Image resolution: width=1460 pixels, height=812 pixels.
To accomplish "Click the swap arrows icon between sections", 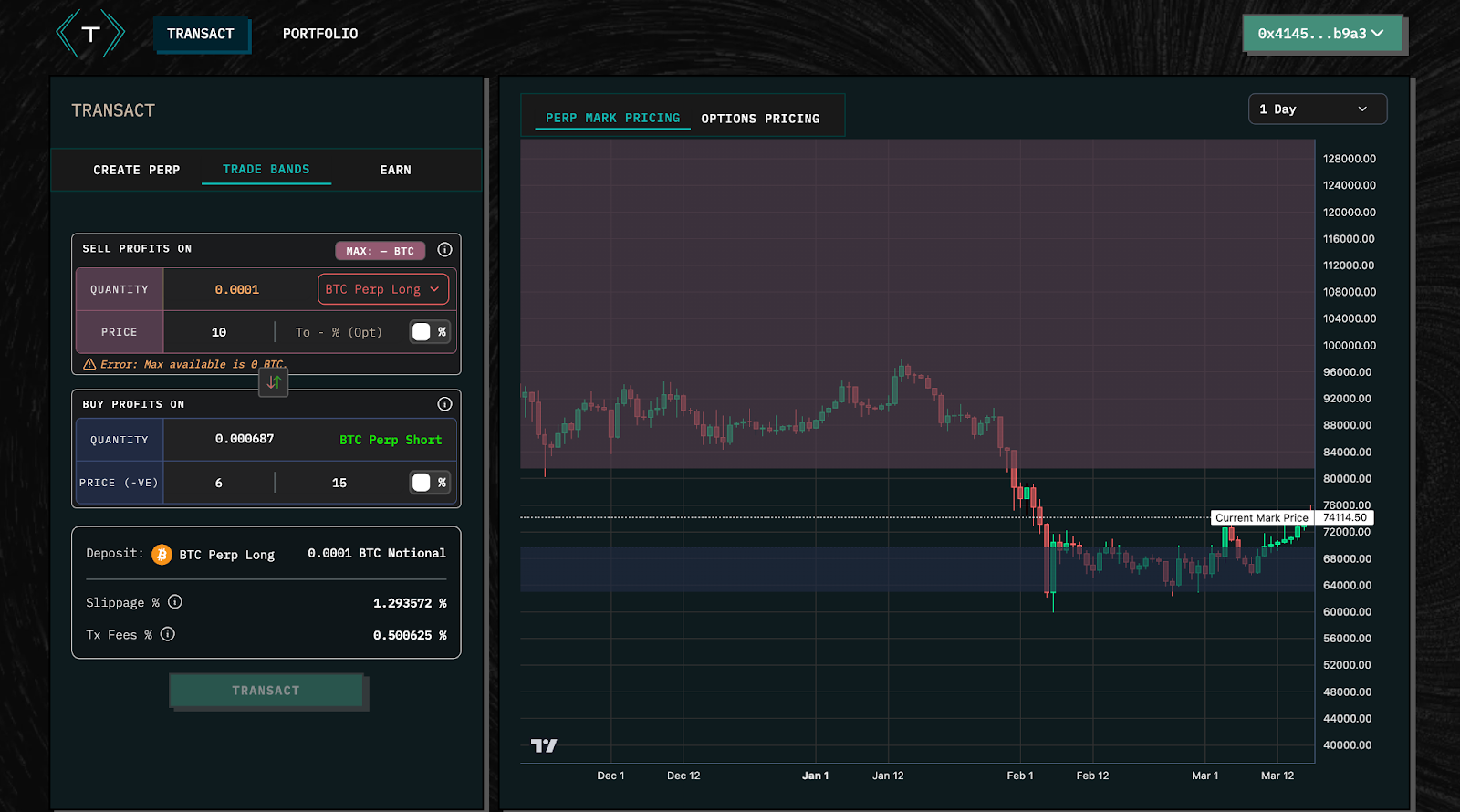I will click(x=274, y=382).
